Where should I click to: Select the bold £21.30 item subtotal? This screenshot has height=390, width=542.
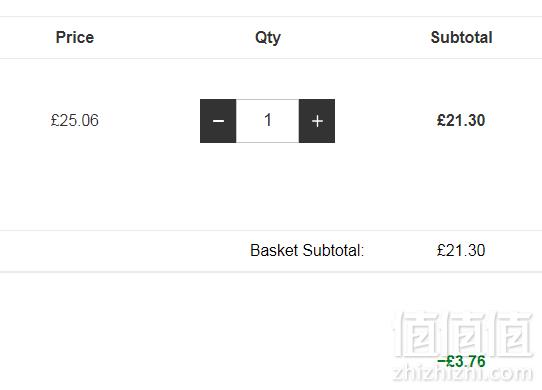(461, 120)
